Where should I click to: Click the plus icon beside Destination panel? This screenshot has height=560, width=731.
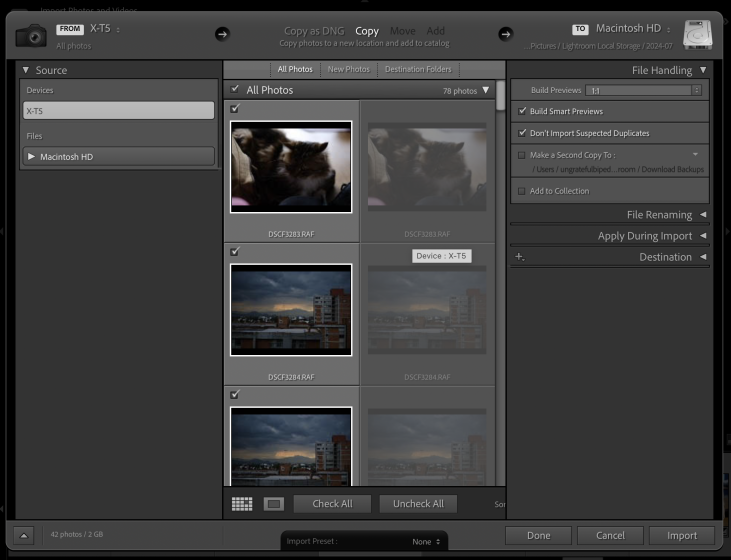pos(520,257)
